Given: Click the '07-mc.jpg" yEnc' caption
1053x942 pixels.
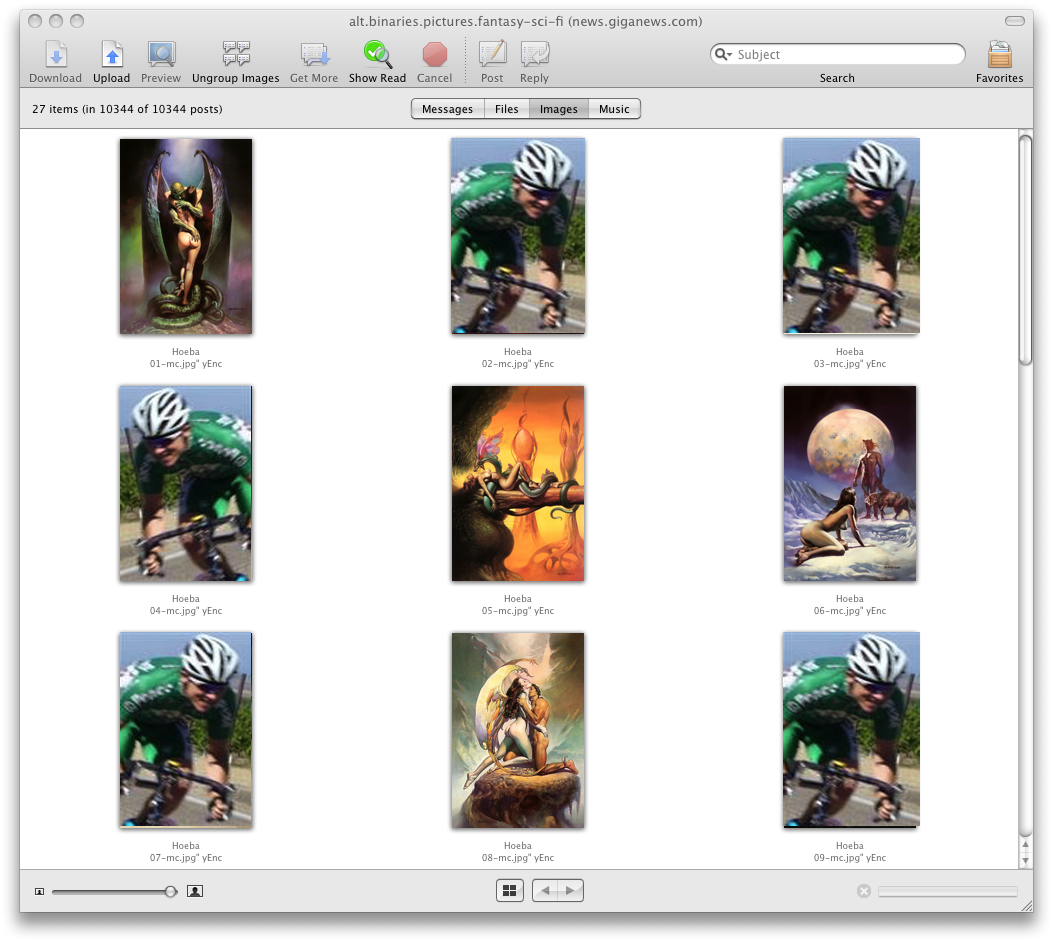Looking at the screenshot, I should [186, 858].
